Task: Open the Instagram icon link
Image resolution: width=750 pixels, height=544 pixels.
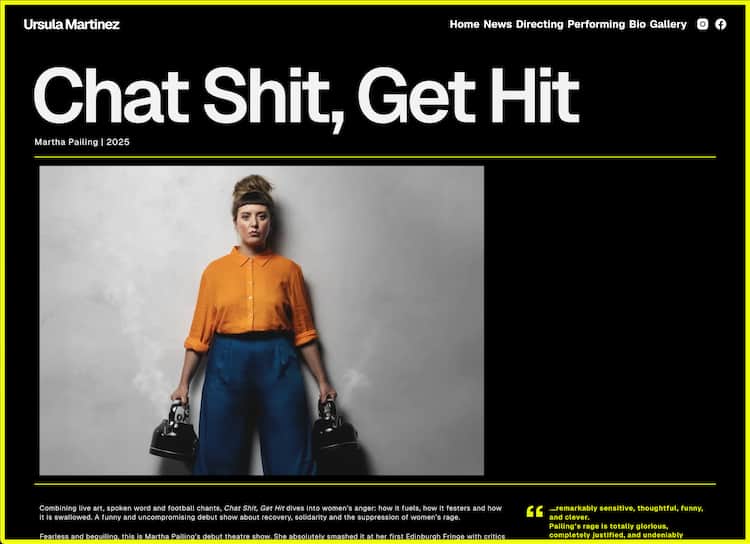Action: (702, 24)
